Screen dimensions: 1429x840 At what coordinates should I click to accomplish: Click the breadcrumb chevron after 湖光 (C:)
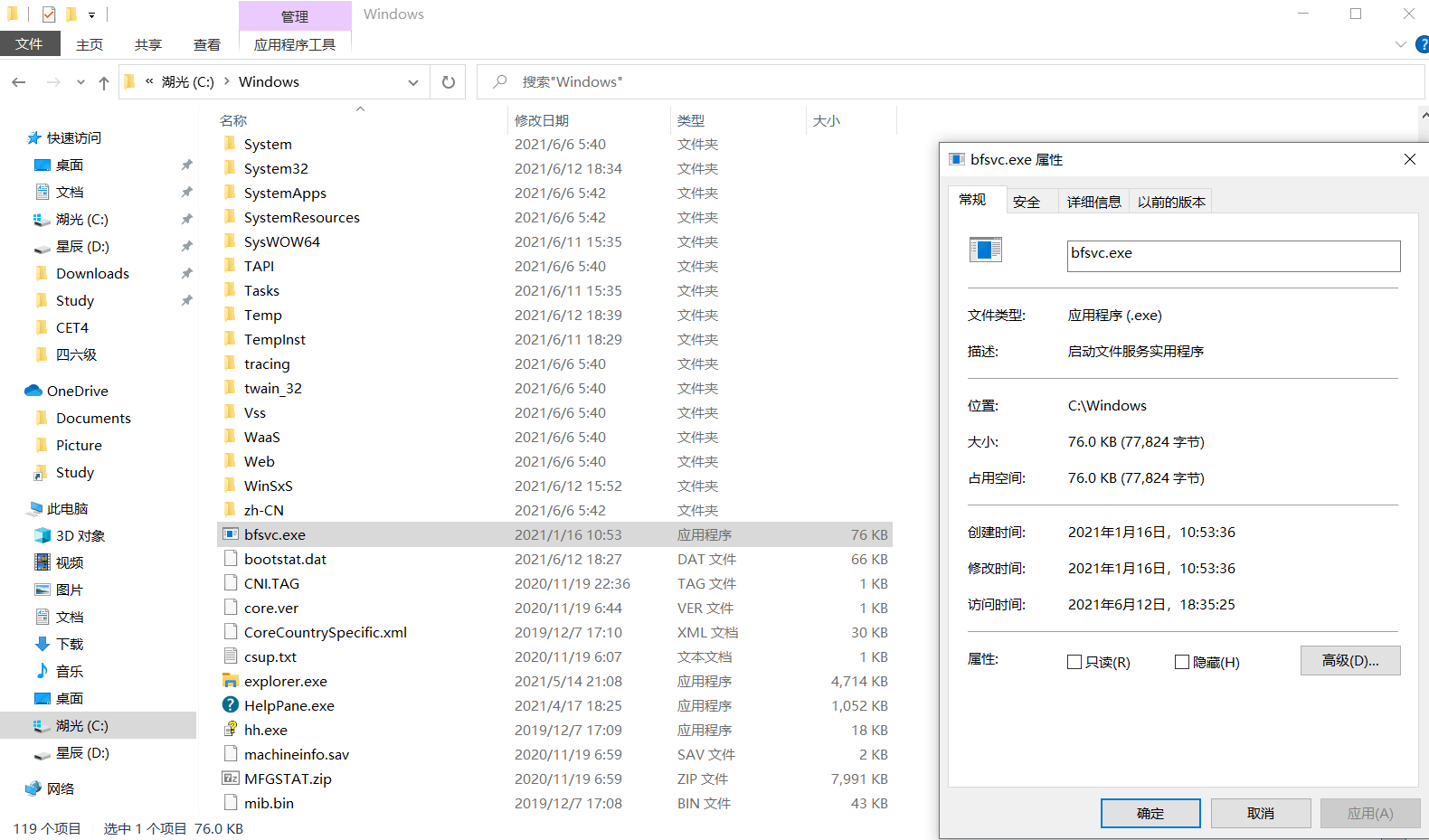pos(226,81)
